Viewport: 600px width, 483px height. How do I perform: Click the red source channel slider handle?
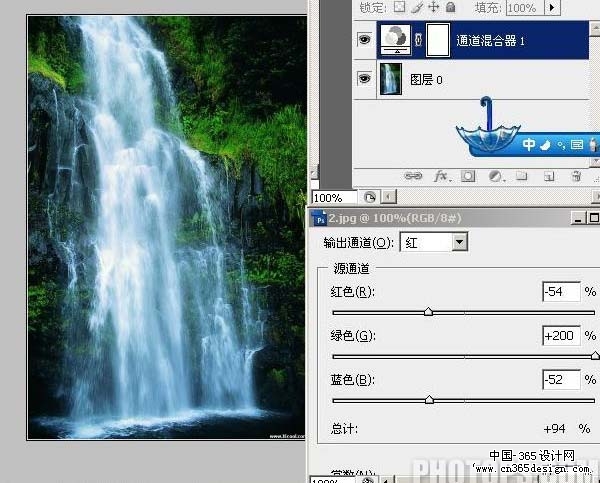429,312
